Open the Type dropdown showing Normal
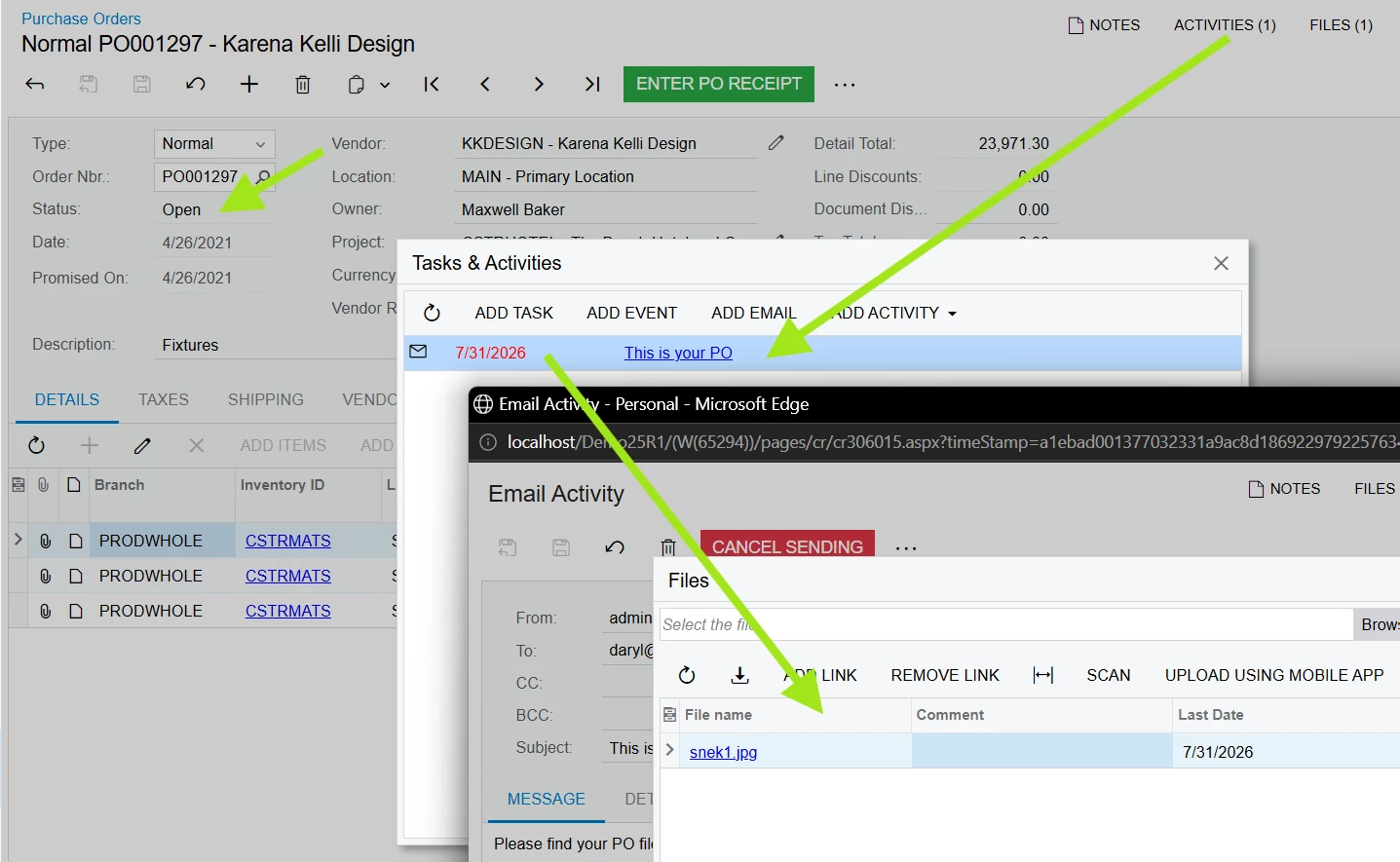 pyautogui.click(x=214, y=144)
